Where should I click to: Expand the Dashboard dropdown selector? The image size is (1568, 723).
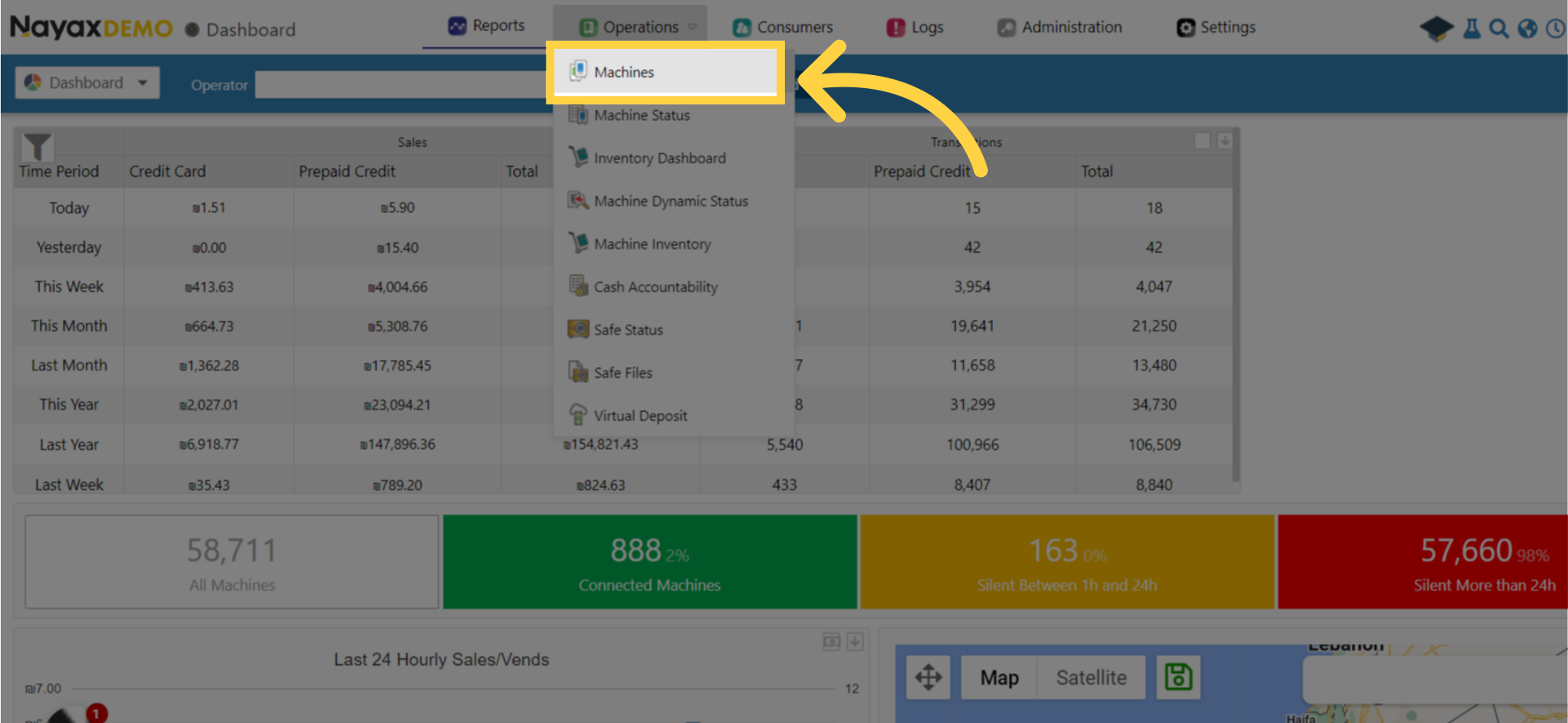[x=87, y=83]
